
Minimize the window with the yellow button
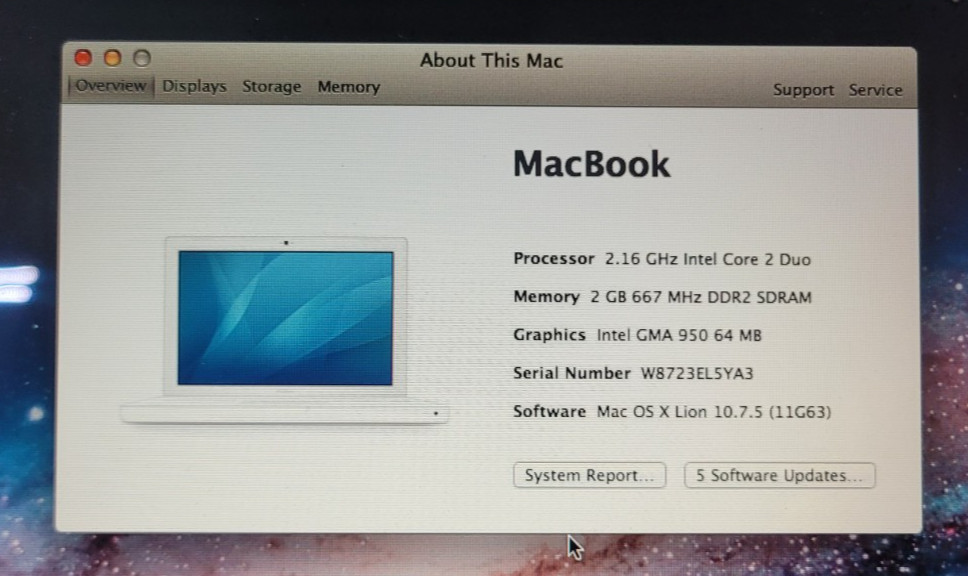112,58
